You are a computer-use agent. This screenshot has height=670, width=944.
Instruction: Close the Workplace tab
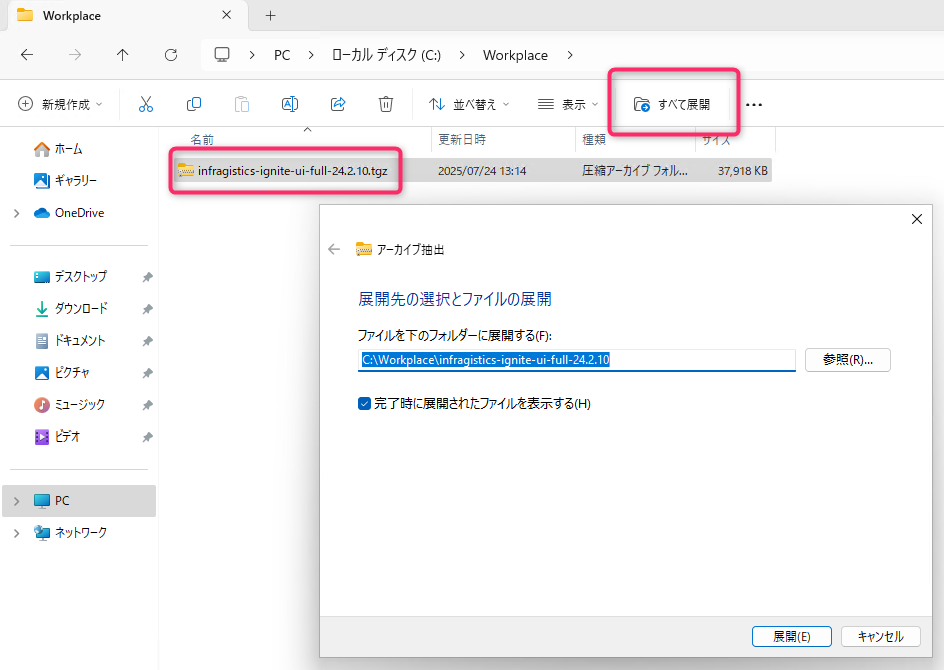[227, 15]
